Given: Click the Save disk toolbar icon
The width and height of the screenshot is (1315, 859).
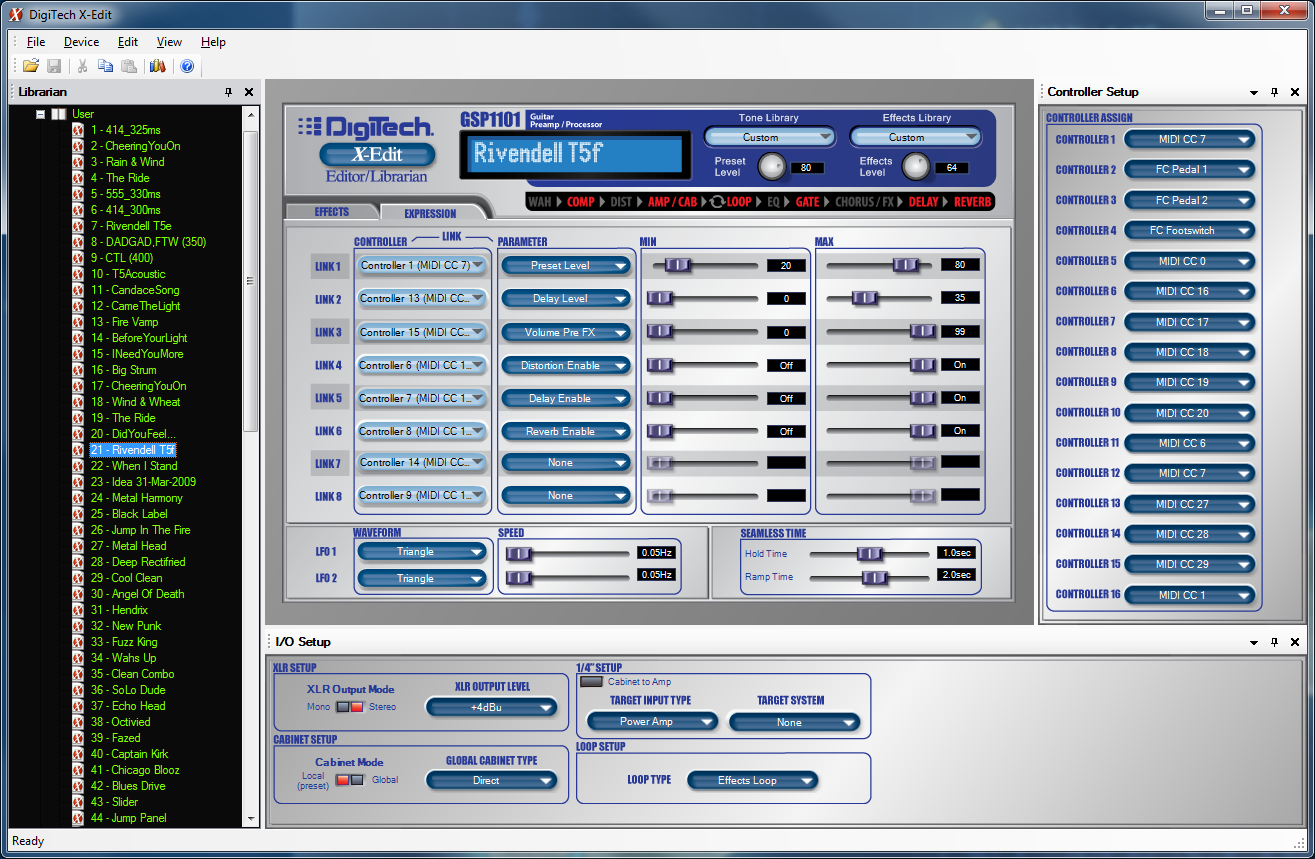Looking at the screenshot, I should 54,66.
